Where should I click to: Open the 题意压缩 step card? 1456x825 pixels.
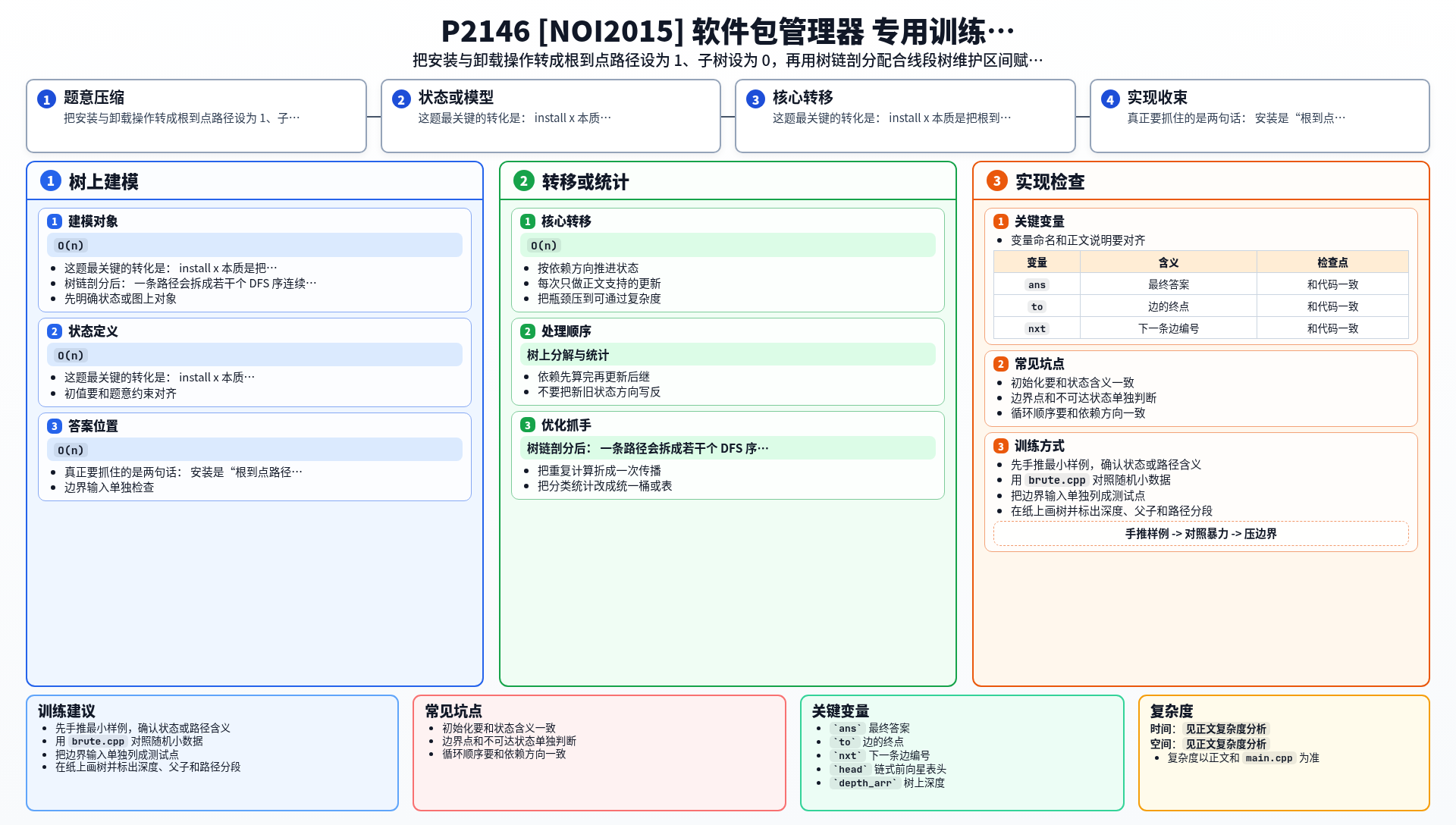(196, 116)
